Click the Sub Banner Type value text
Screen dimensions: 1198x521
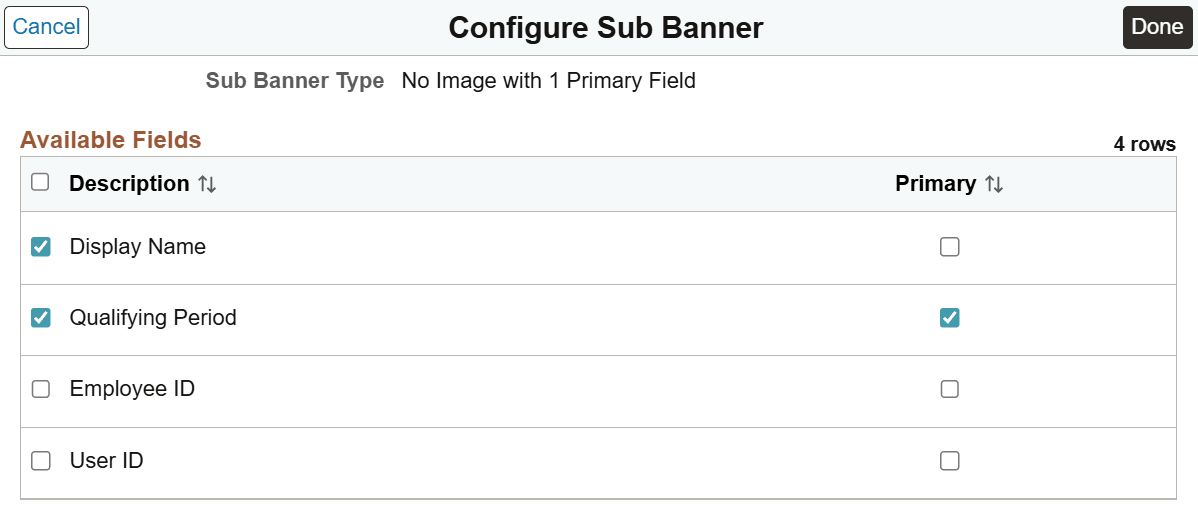pyautogui.click(x=548, y=81)
